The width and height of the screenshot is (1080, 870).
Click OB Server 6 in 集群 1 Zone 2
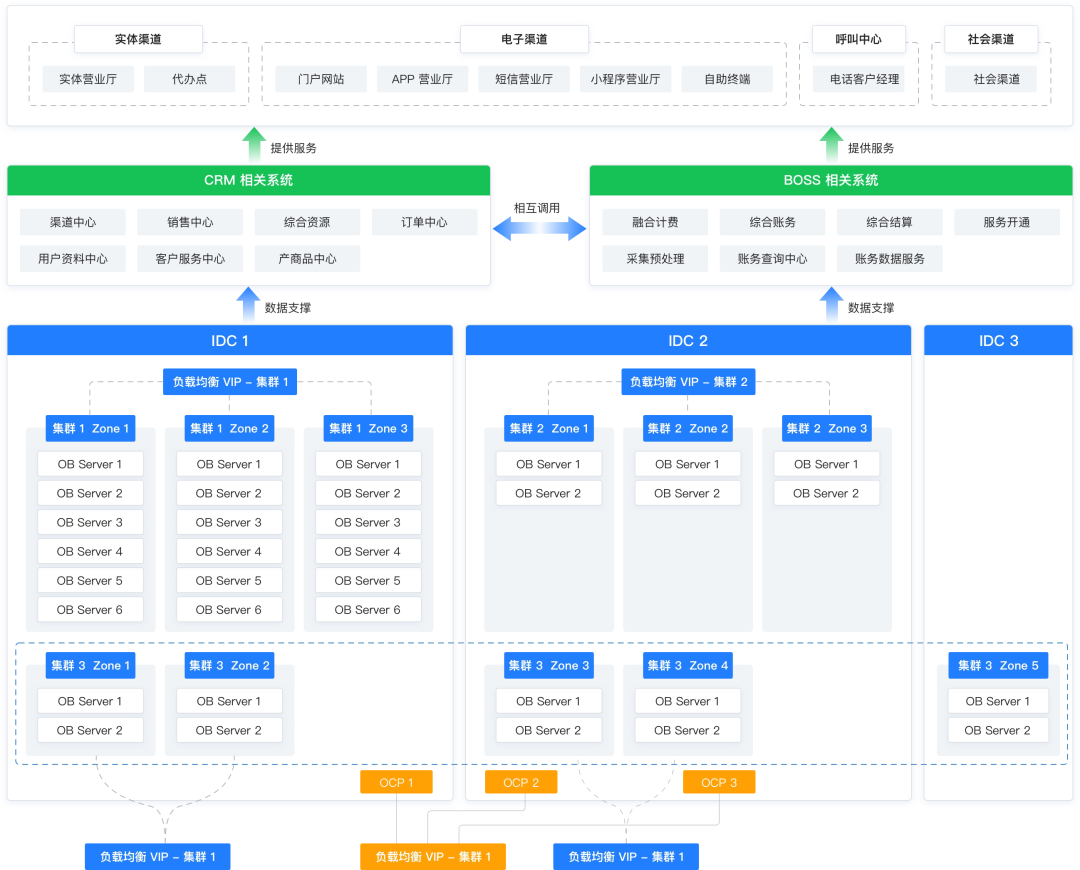[229, 610]
